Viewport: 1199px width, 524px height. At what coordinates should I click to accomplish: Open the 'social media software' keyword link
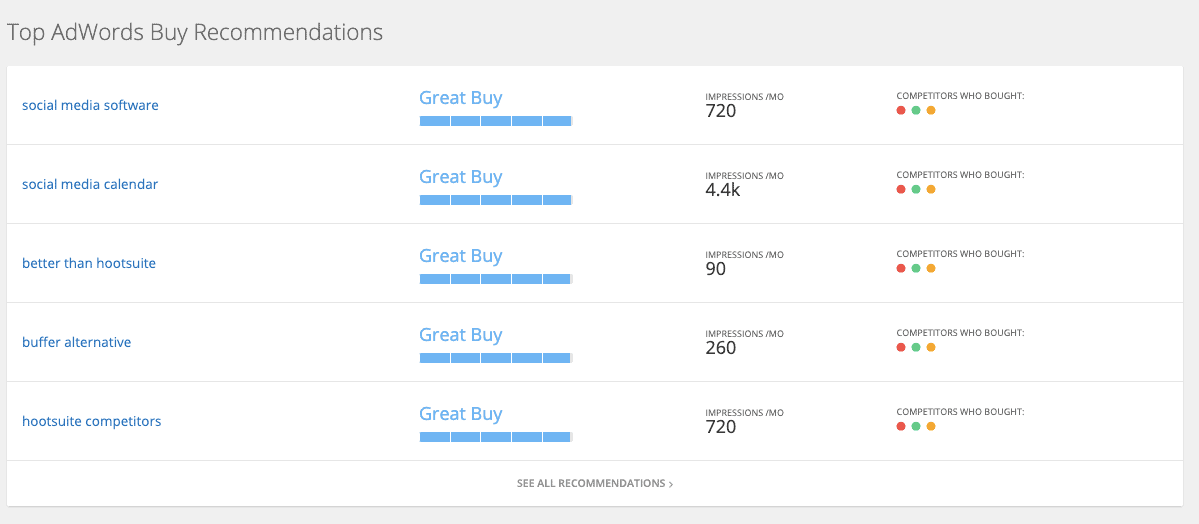pyautogui.click(x=90, y=105)
